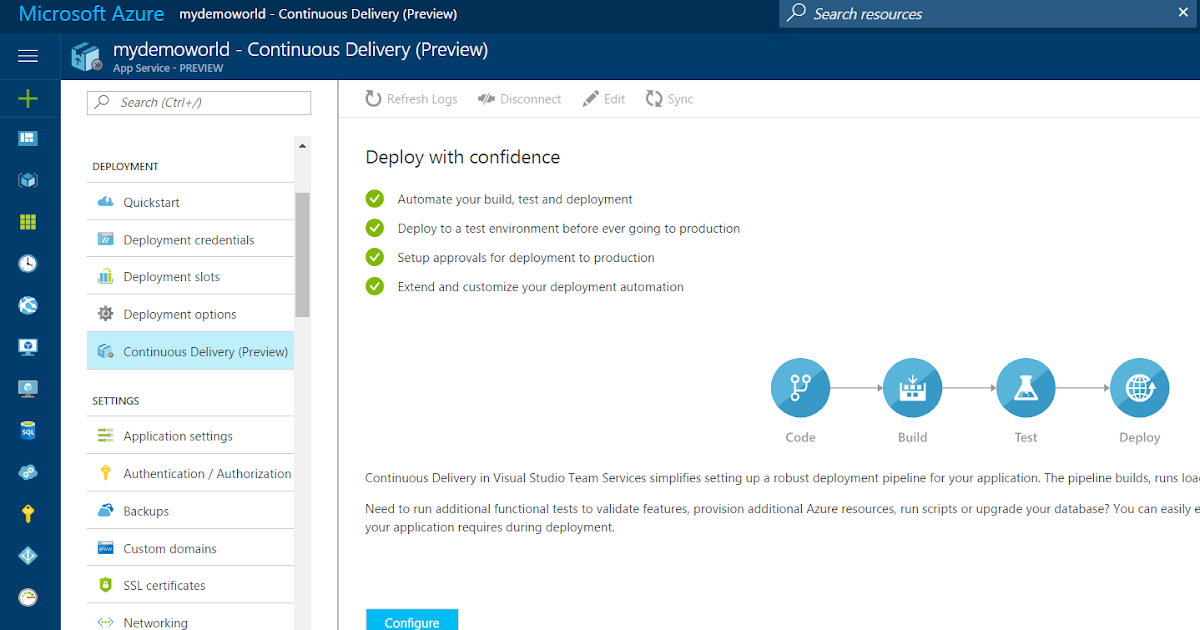Select the monitor icon for virtual machines
This screenshot has width=1200, height=630.
tap(30, 346)
